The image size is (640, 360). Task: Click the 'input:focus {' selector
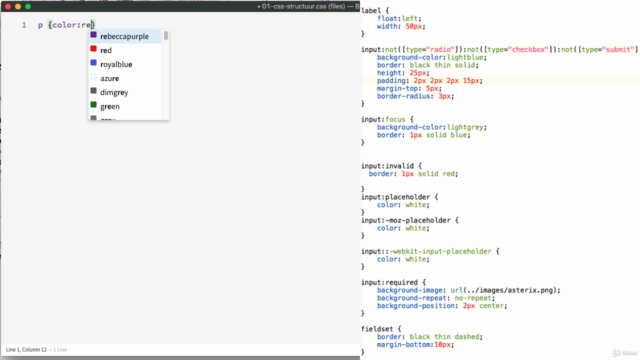tap(387, 119)
